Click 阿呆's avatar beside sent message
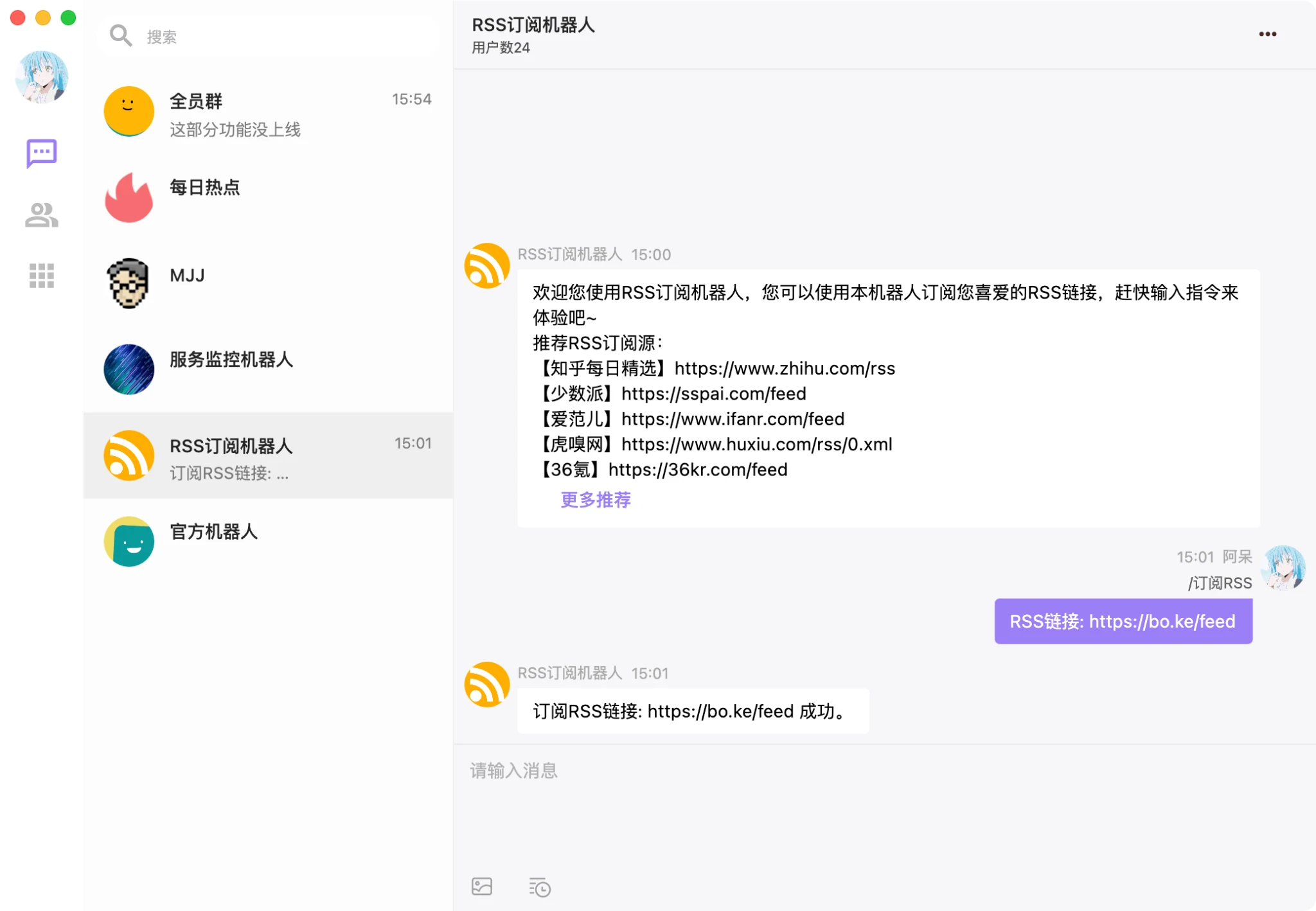 pyautogui.click(x=1283, y=567)
